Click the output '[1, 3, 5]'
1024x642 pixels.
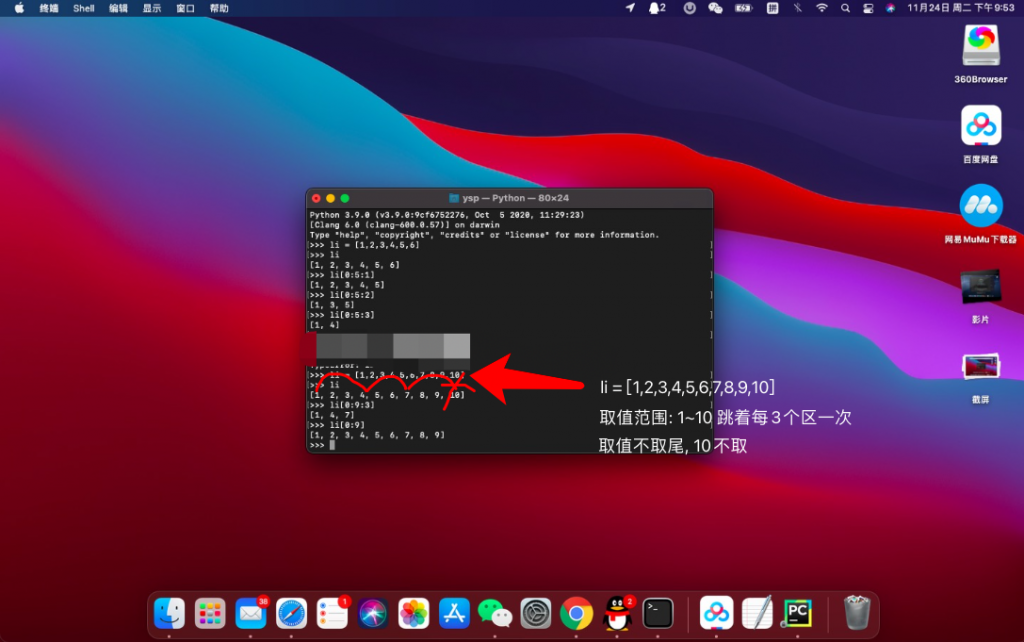tap(332, 305)
